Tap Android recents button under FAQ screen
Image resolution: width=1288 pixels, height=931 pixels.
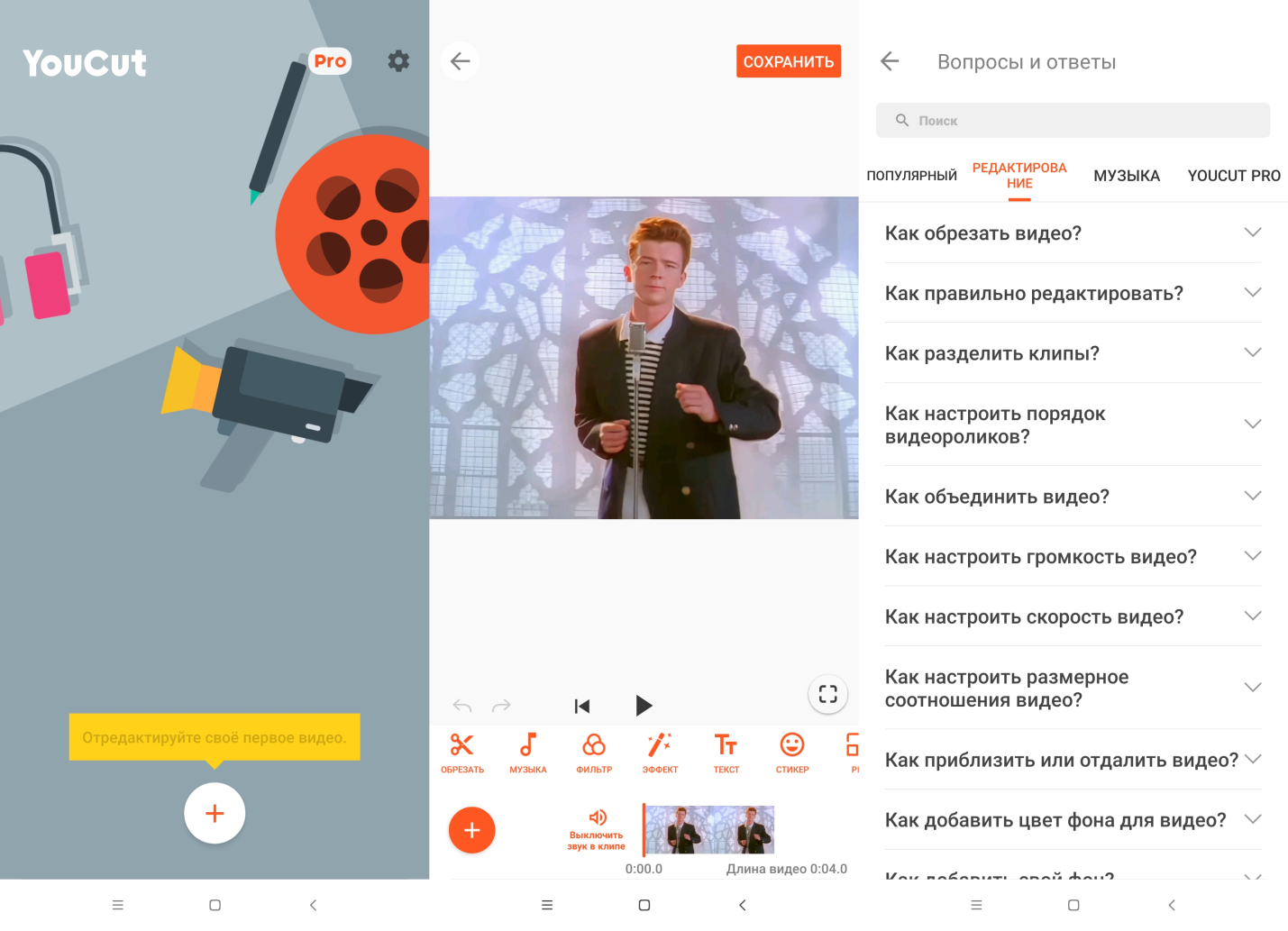976,905
